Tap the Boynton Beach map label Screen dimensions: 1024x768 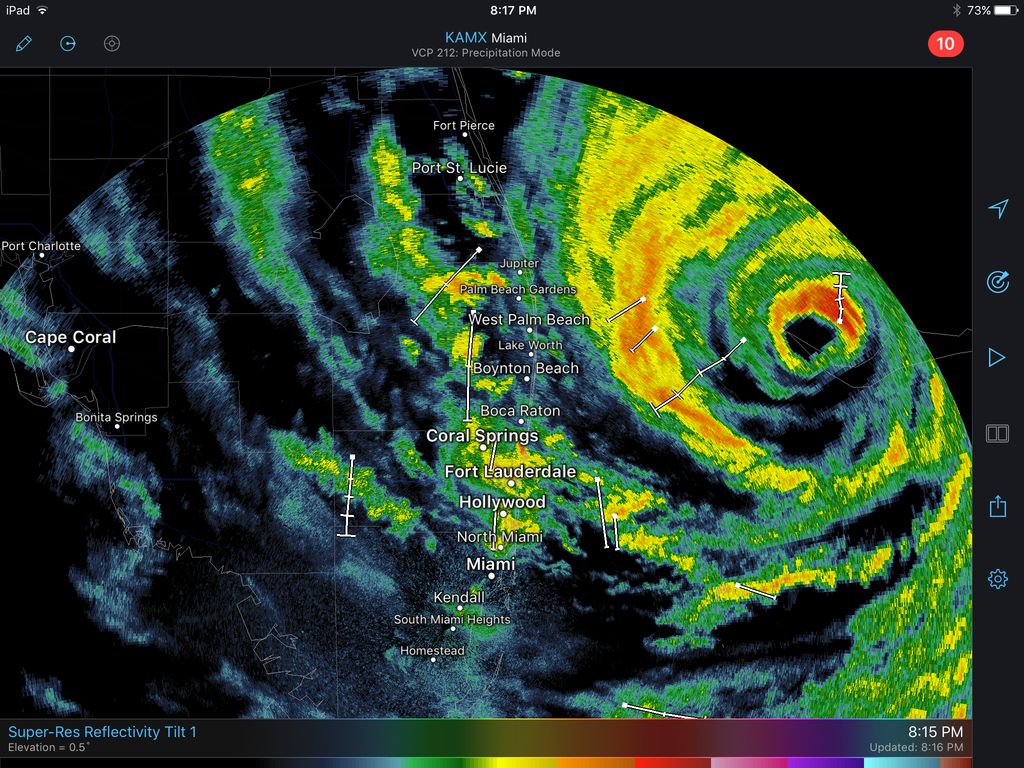(x=526, y=368)
